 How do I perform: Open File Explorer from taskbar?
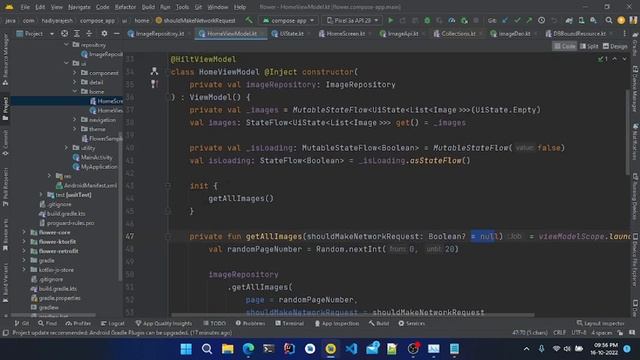pyautogui.click(x=228, y=349)
